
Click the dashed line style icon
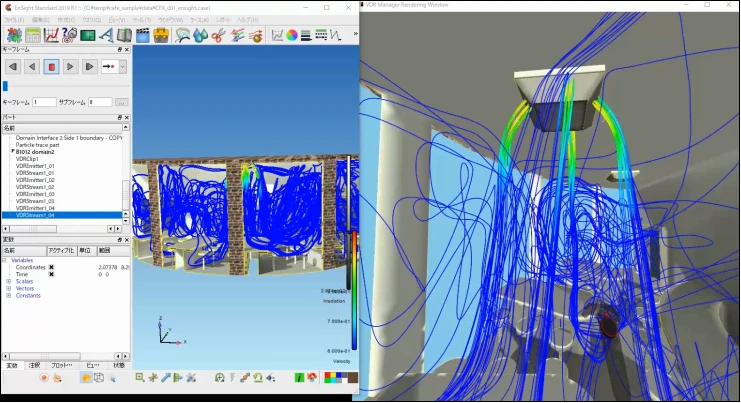[x=321, y=35]
